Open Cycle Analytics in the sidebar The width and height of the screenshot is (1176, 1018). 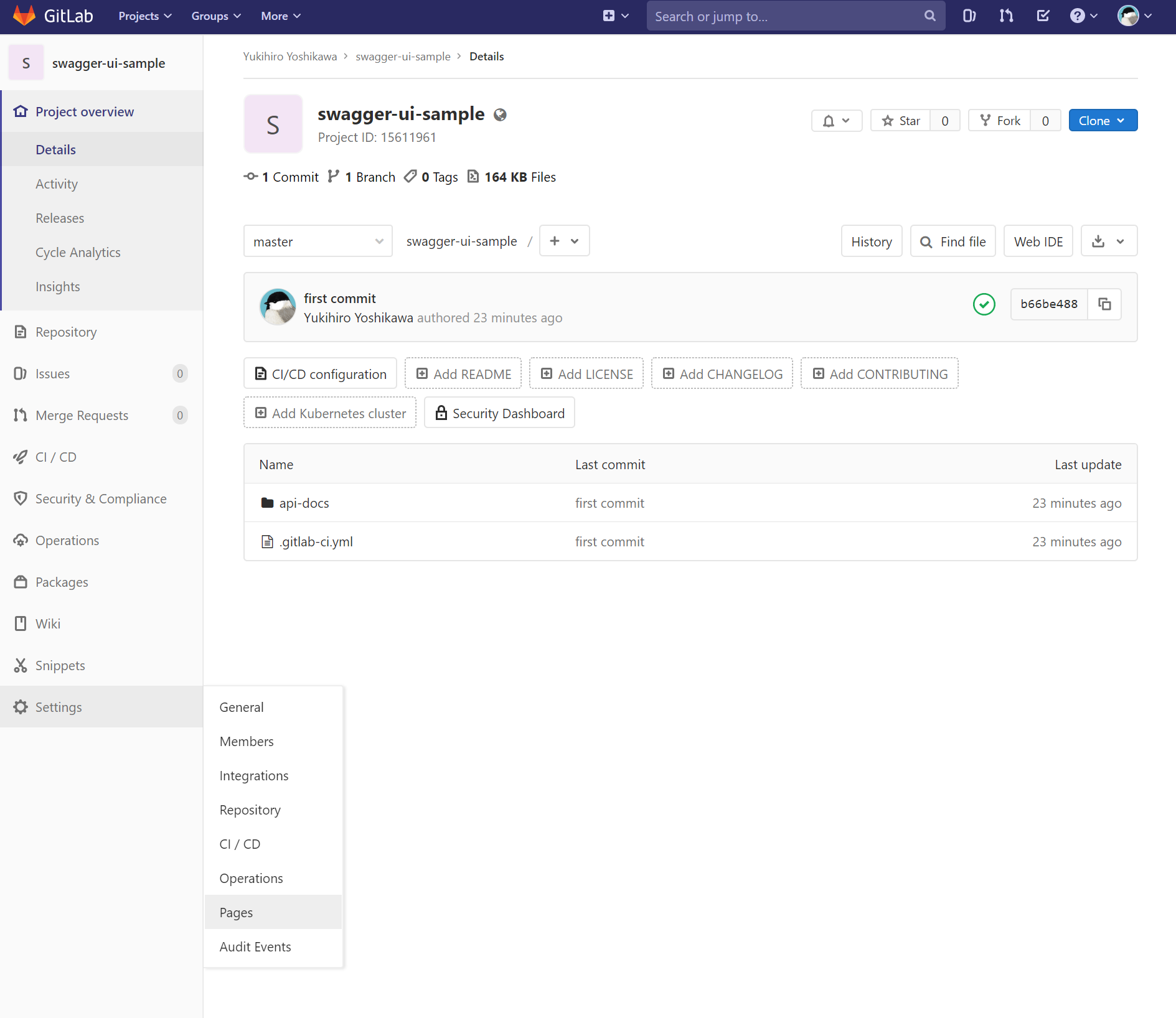[x=78, y=252]
